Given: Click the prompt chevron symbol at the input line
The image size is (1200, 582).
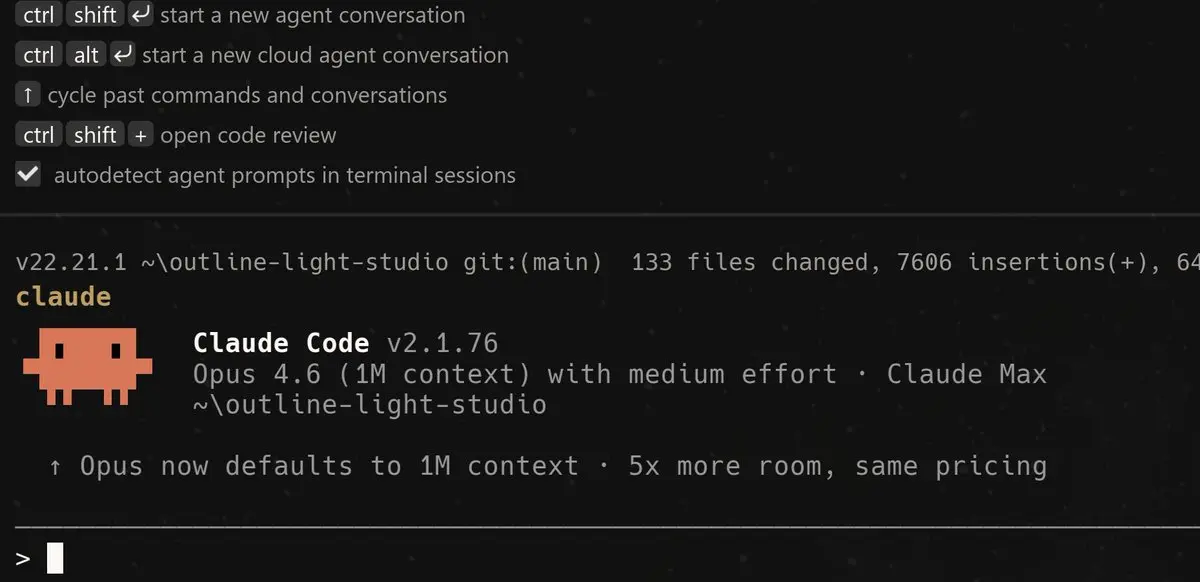Looking at the screenshot, I should (x=24, y=558).
